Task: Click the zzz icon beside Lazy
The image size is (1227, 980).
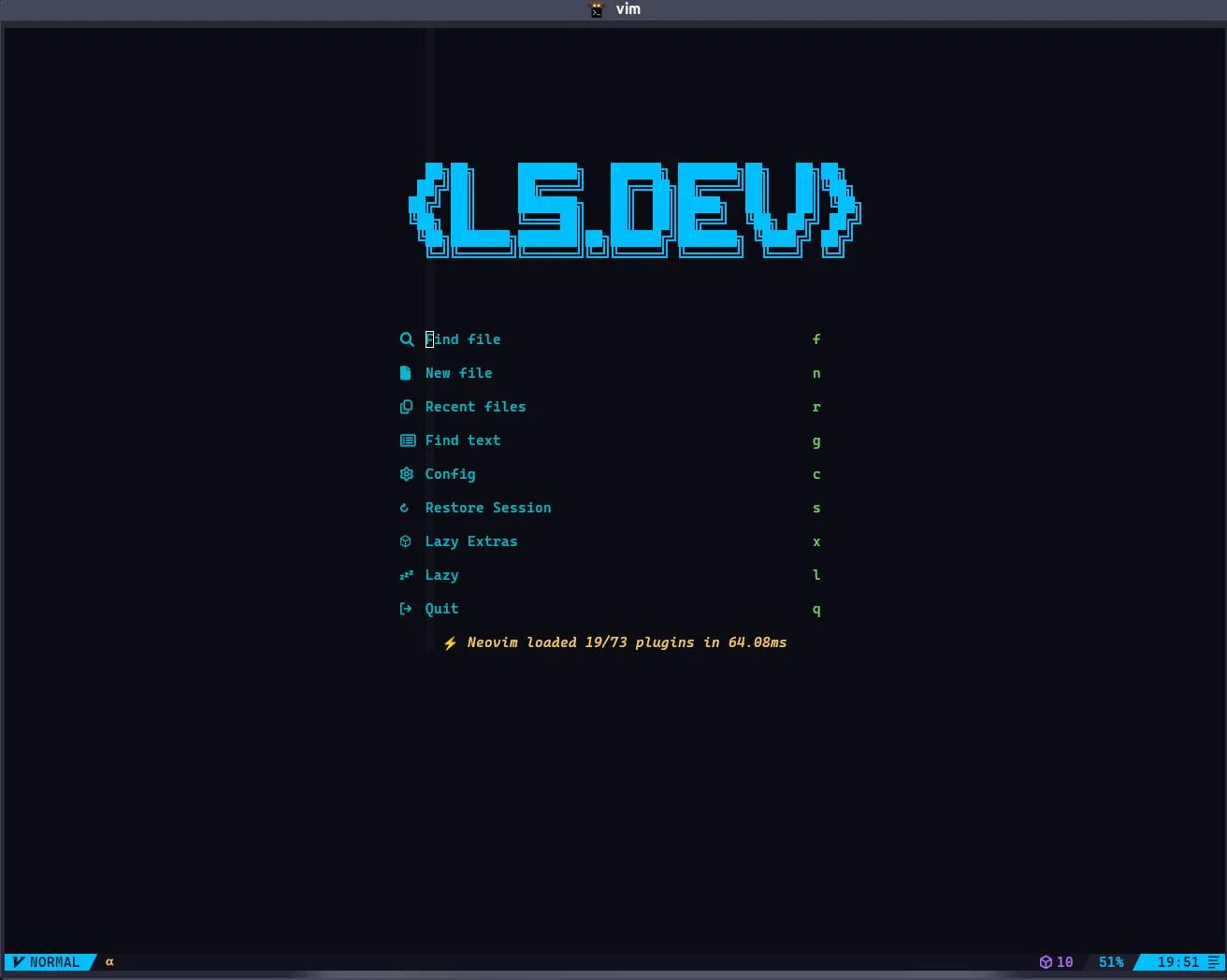Action: pos(406,575)
